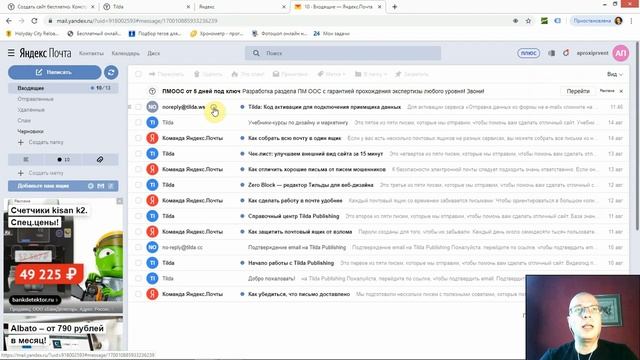Viewport: 640px width, 360px height.
Task: Select the Спам folder
Action: (24, 121)
